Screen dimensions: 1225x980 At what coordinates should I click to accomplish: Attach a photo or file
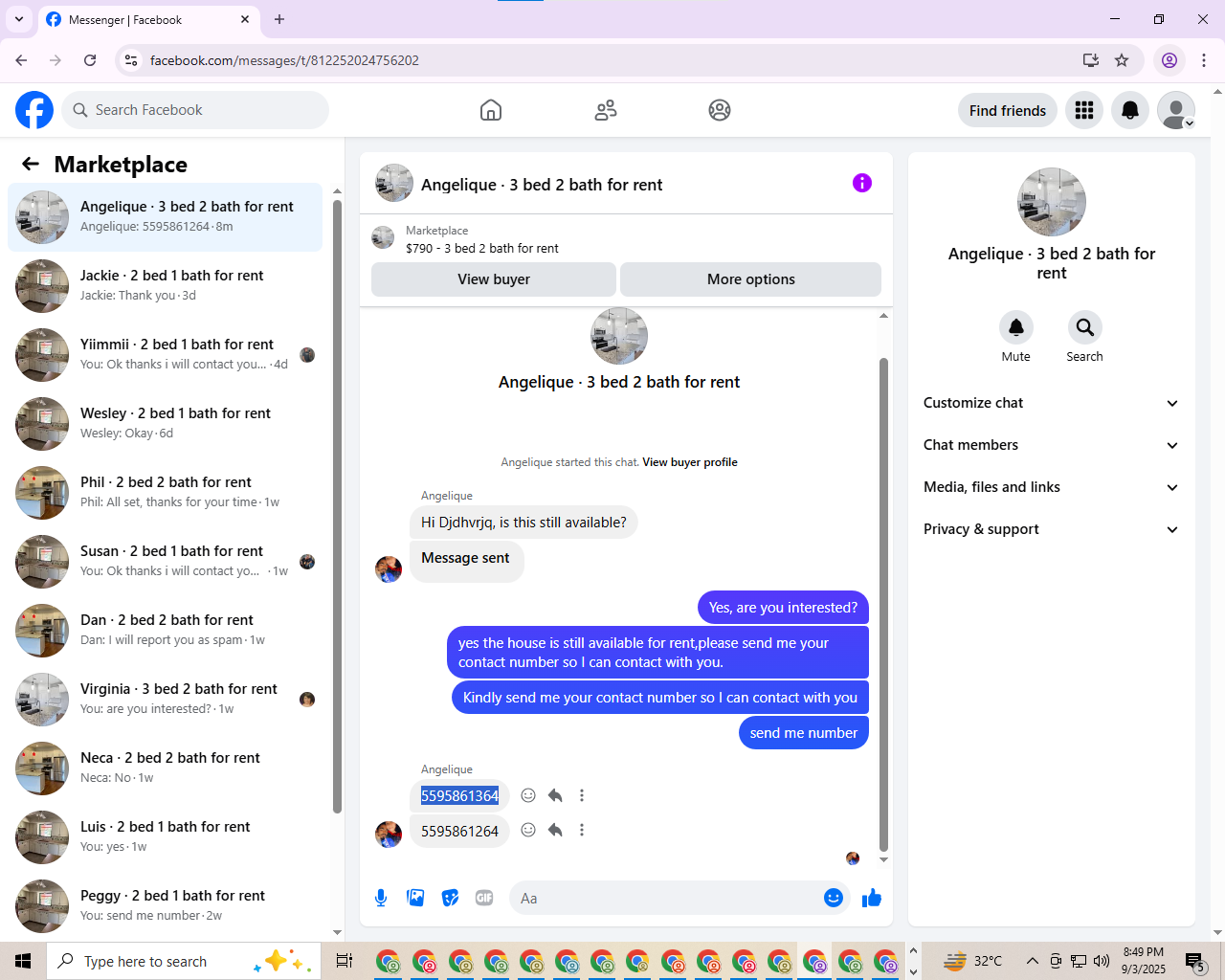(x=415, y=898)
